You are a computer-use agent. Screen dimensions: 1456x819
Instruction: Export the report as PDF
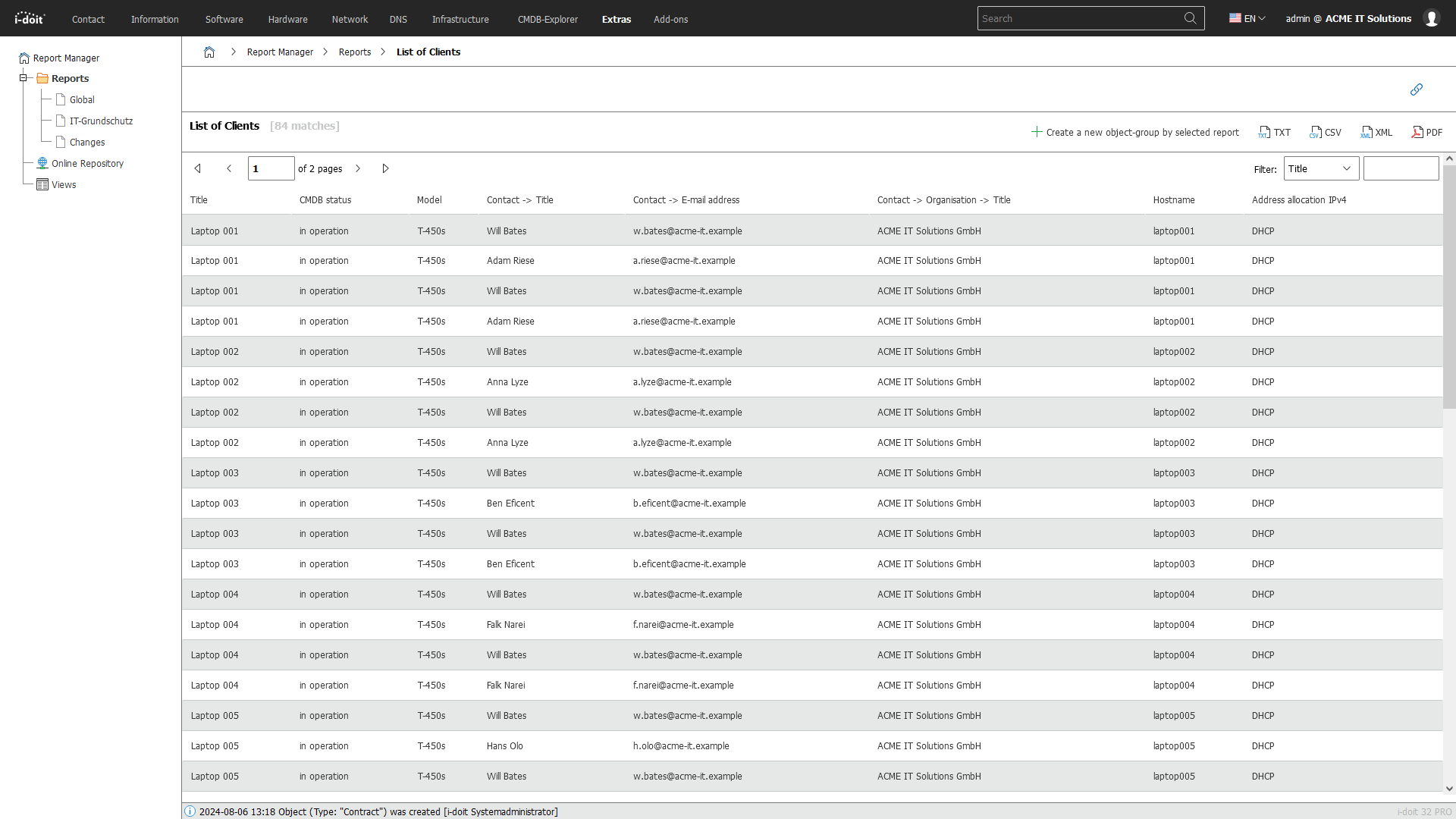pyautogui.click(x=1426, y=132)
